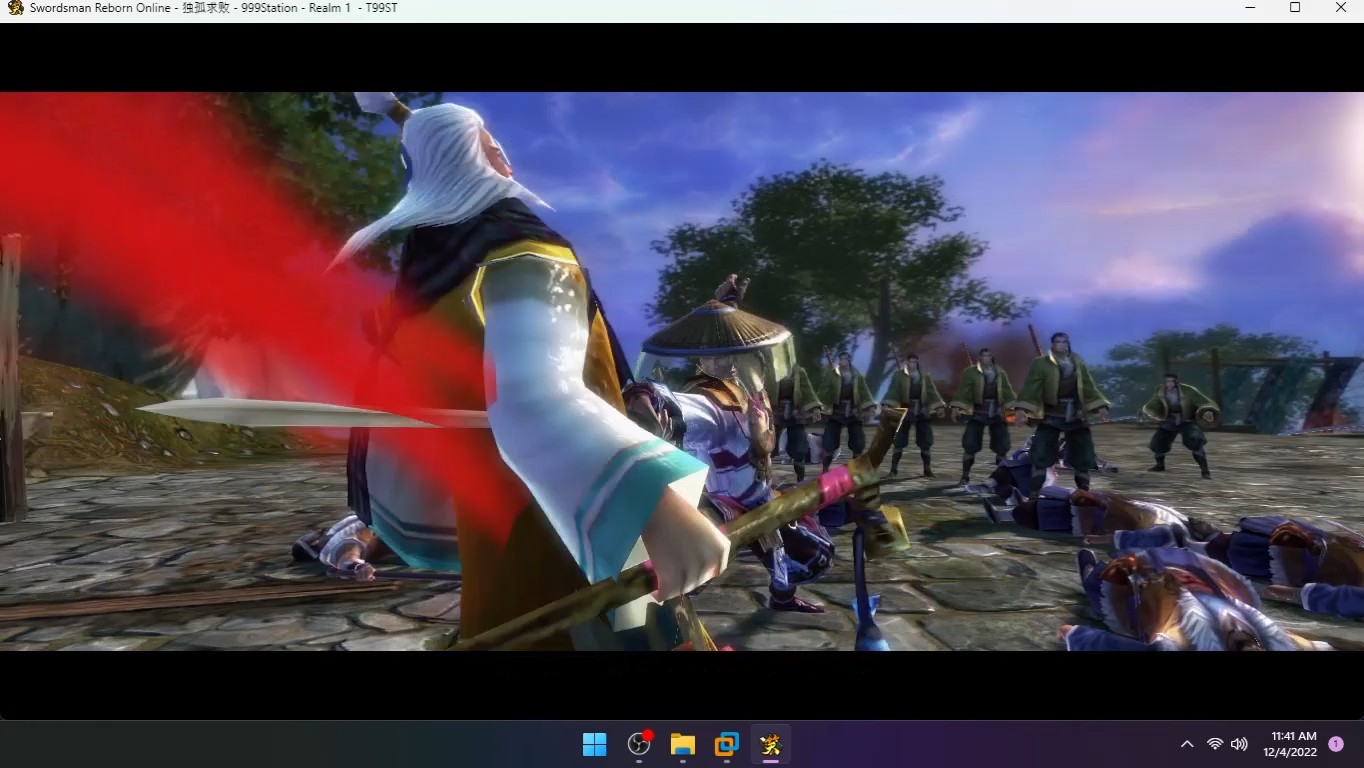Screen dimensions: 1364x768
Task: Open the volume control
Action: (x=1240, y=744)
